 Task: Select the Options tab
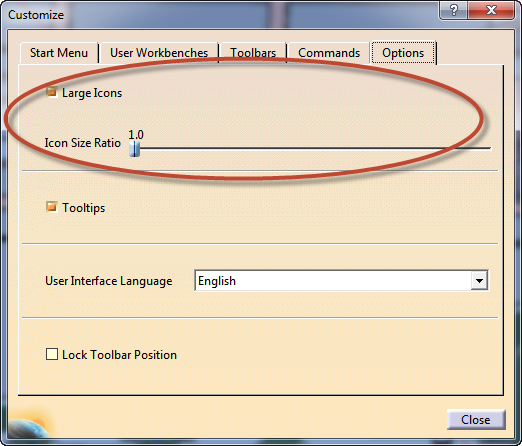[403, 52]
